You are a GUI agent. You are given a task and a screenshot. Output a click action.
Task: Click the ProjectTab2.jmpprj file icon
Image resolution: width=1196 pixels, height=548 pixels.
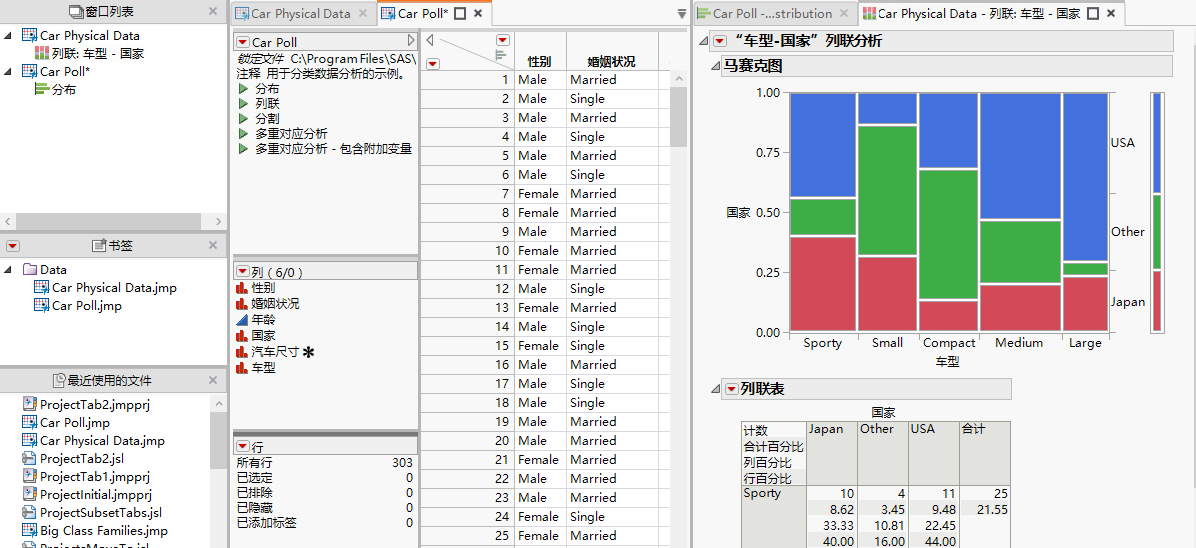point(30,405)
